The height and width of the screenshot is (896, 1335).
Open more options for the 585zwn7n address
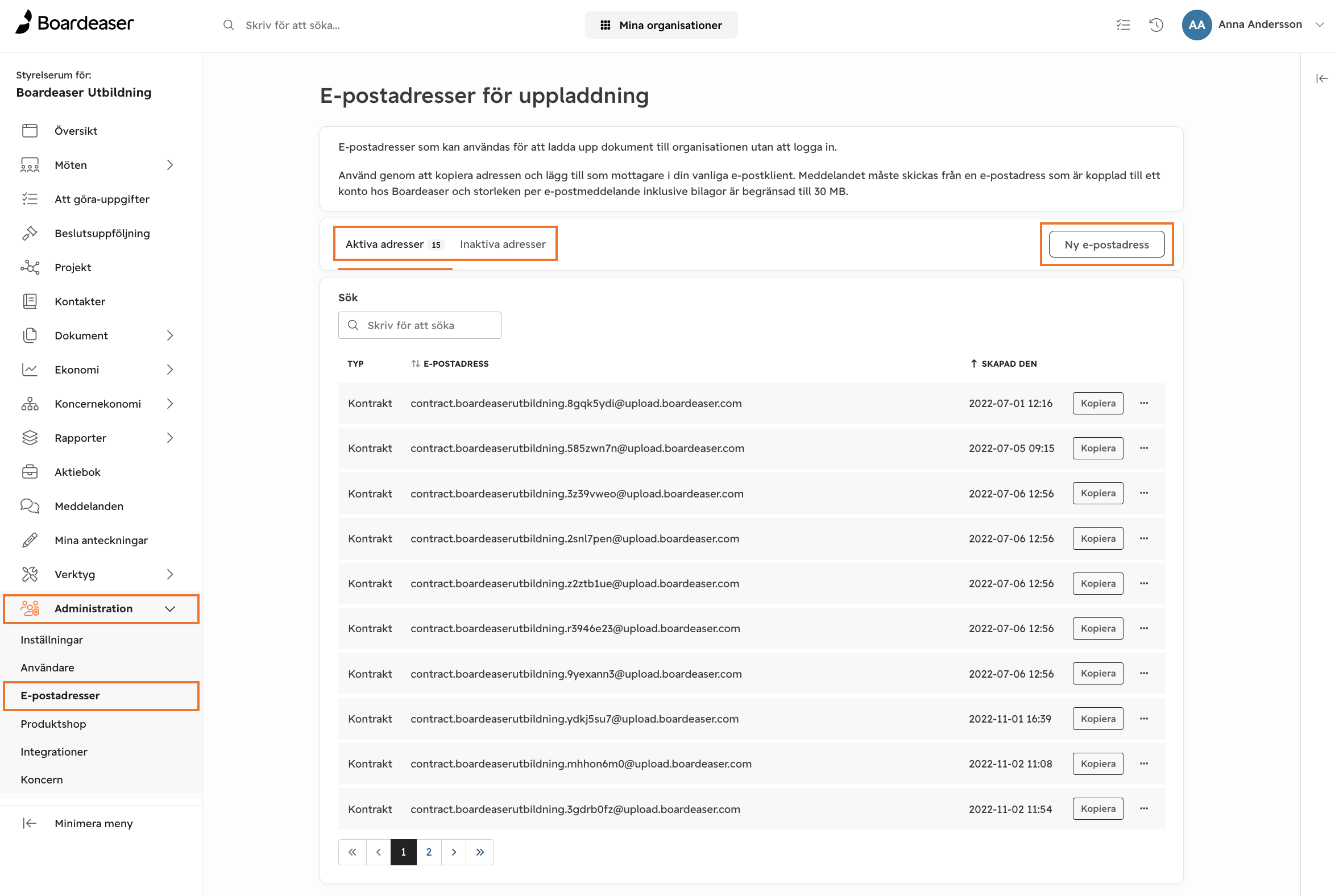coord(1143,448)
